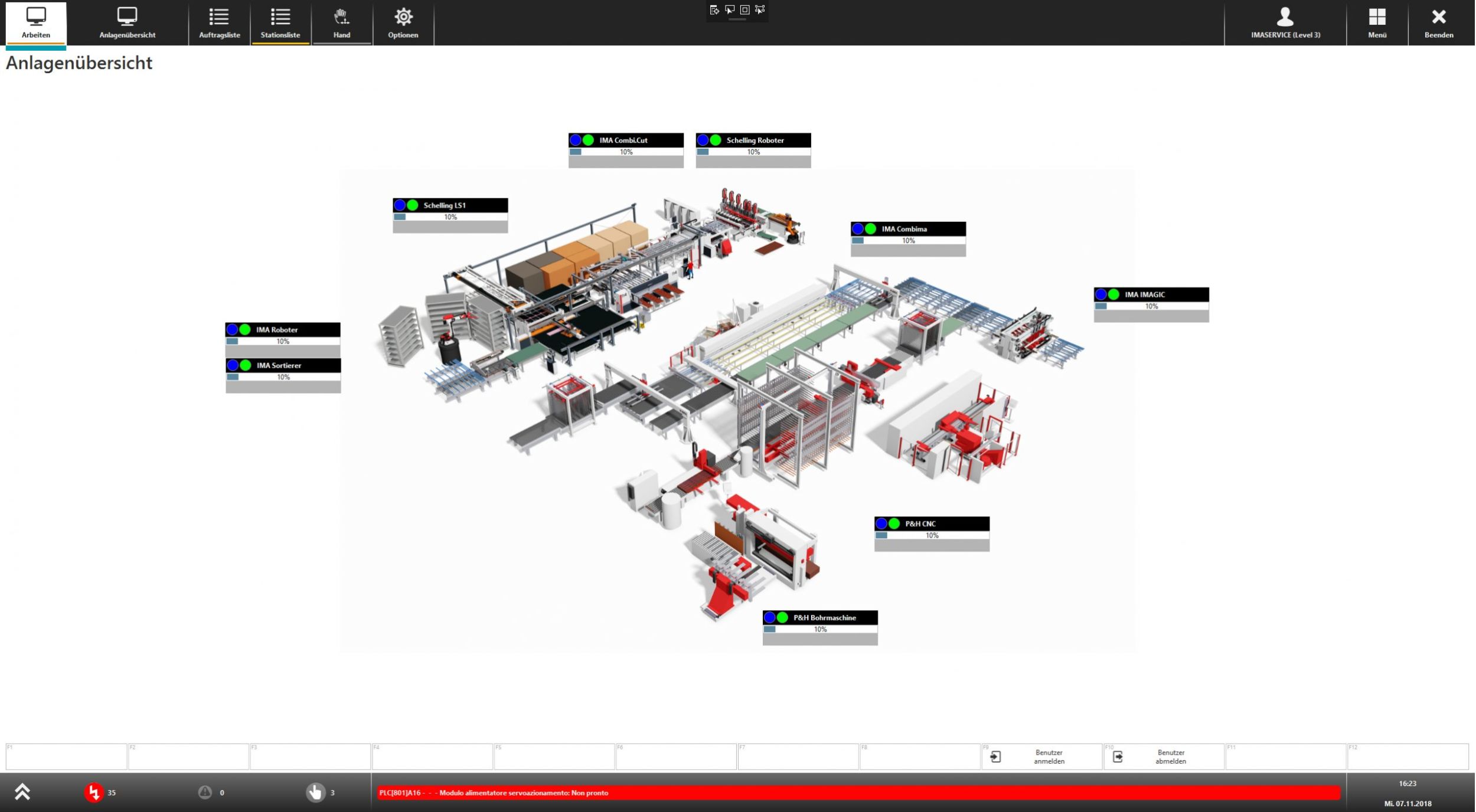This screenshot has height=812, width=1476.
Task: Click the IMA IMAGIC 10% progress bar
Action: (1151, 306)
